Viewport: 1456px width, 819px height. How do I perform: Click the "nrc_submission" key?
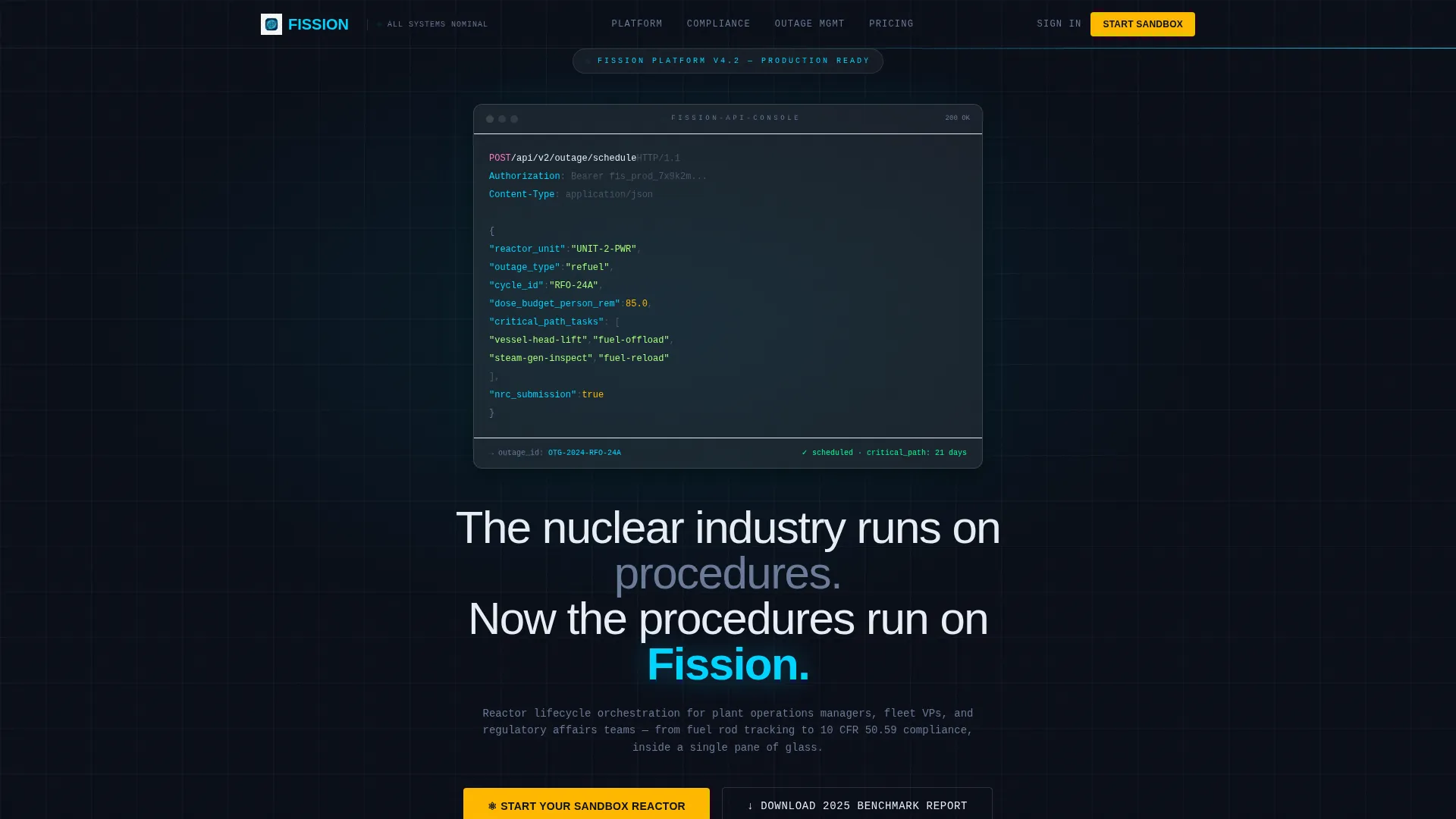pyautogui.click(x=533, y=395)
